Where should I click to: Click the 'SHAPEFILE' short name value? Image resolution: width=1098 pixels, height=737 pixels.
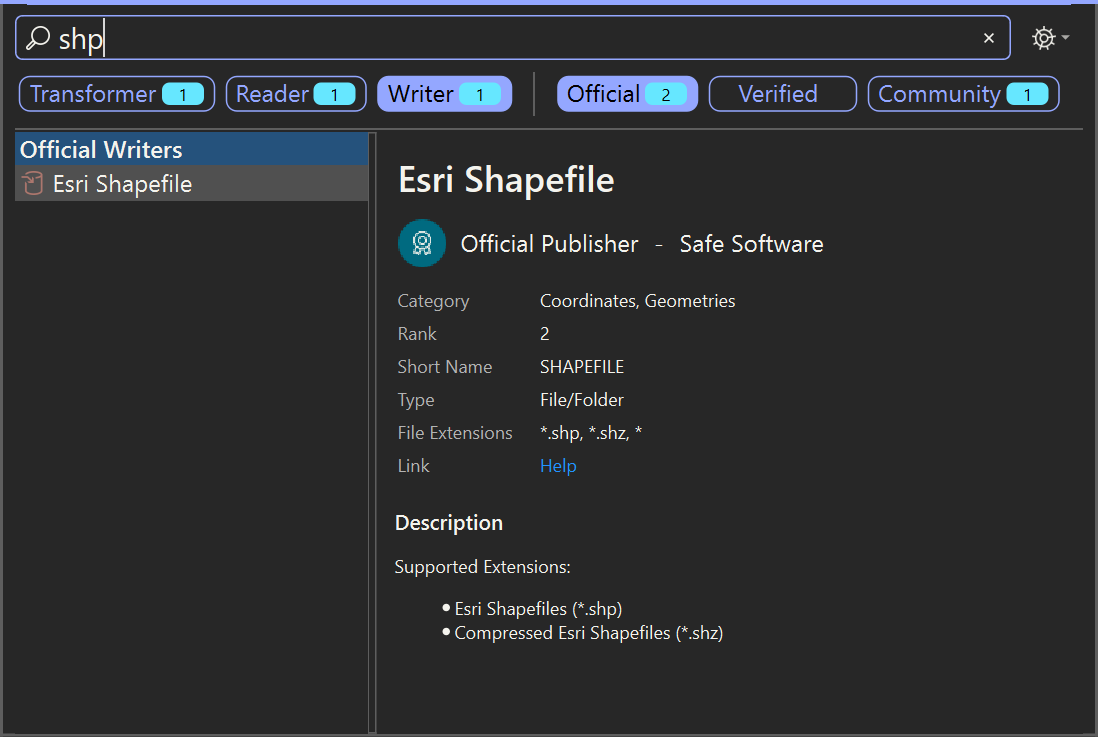(582, 366)
